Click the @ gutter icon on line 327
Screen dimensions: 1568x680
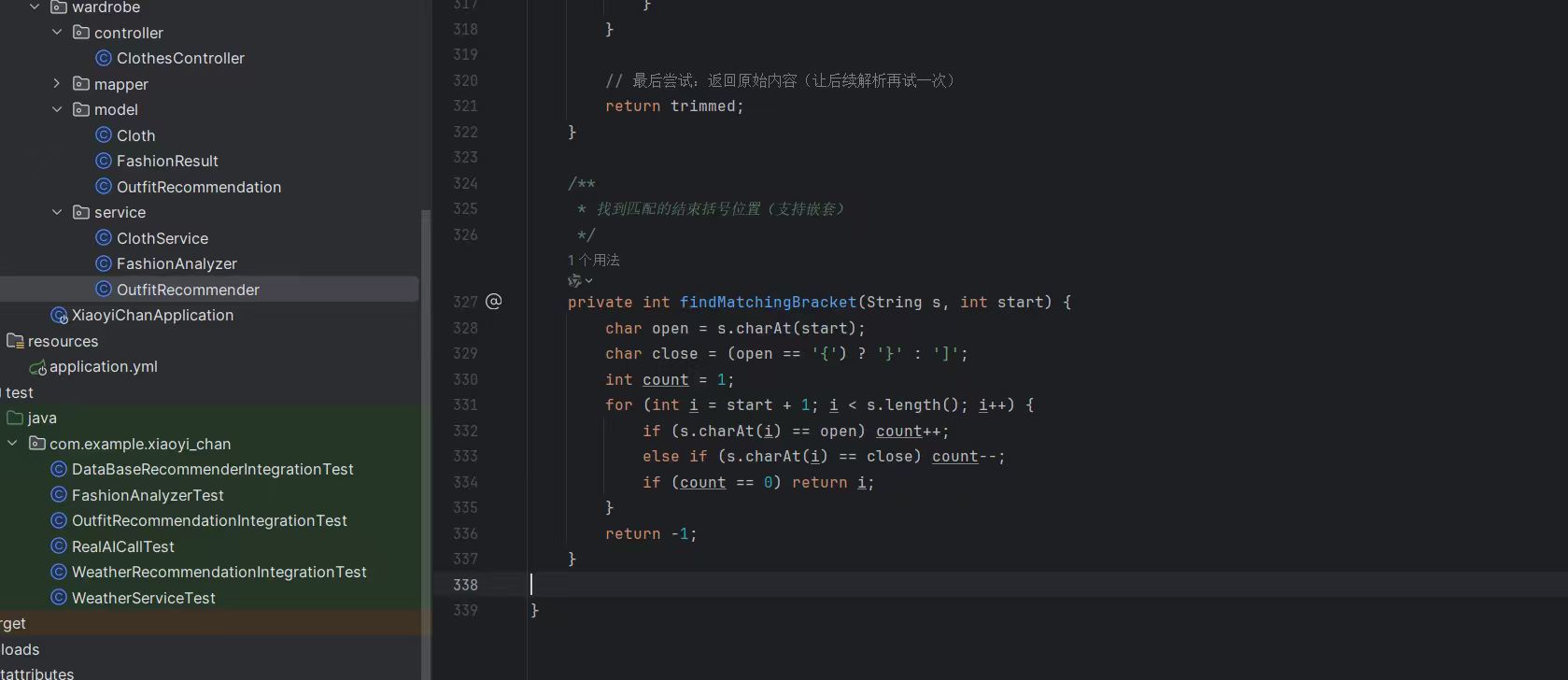click(x=494, y=301)
